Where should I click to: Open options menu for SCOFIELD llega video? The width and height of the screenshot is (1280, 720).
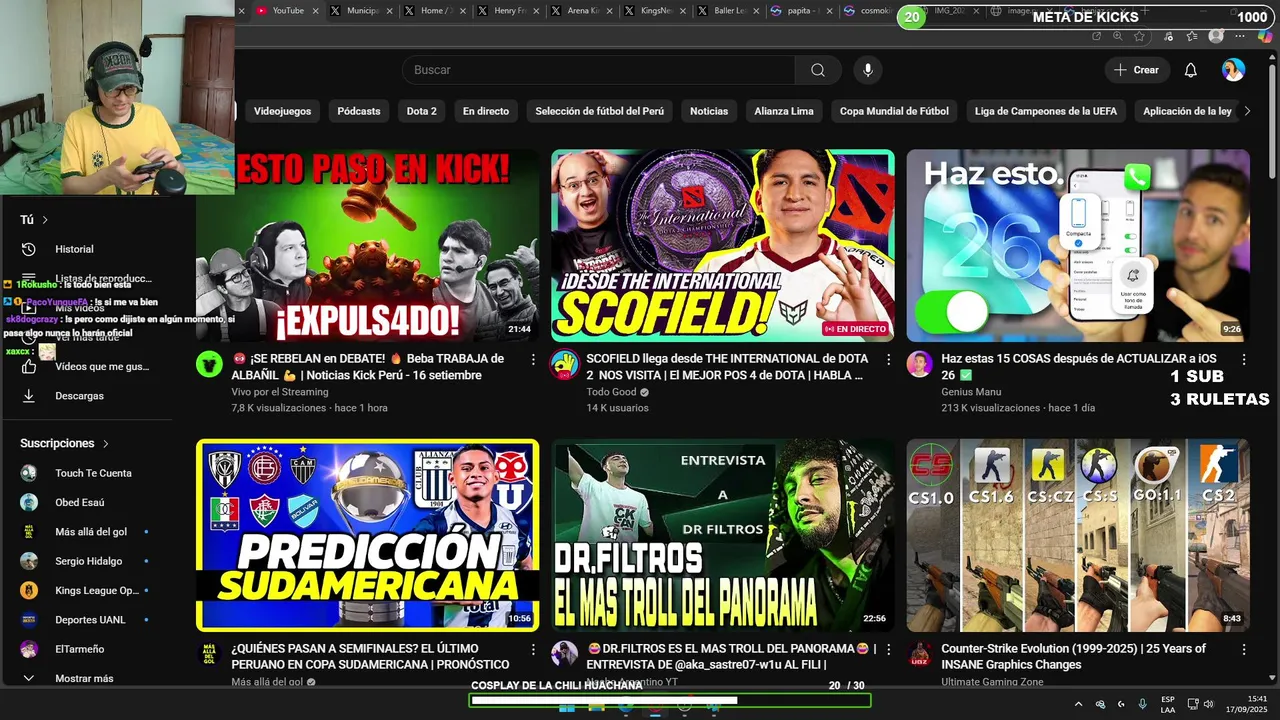[888, 359]
